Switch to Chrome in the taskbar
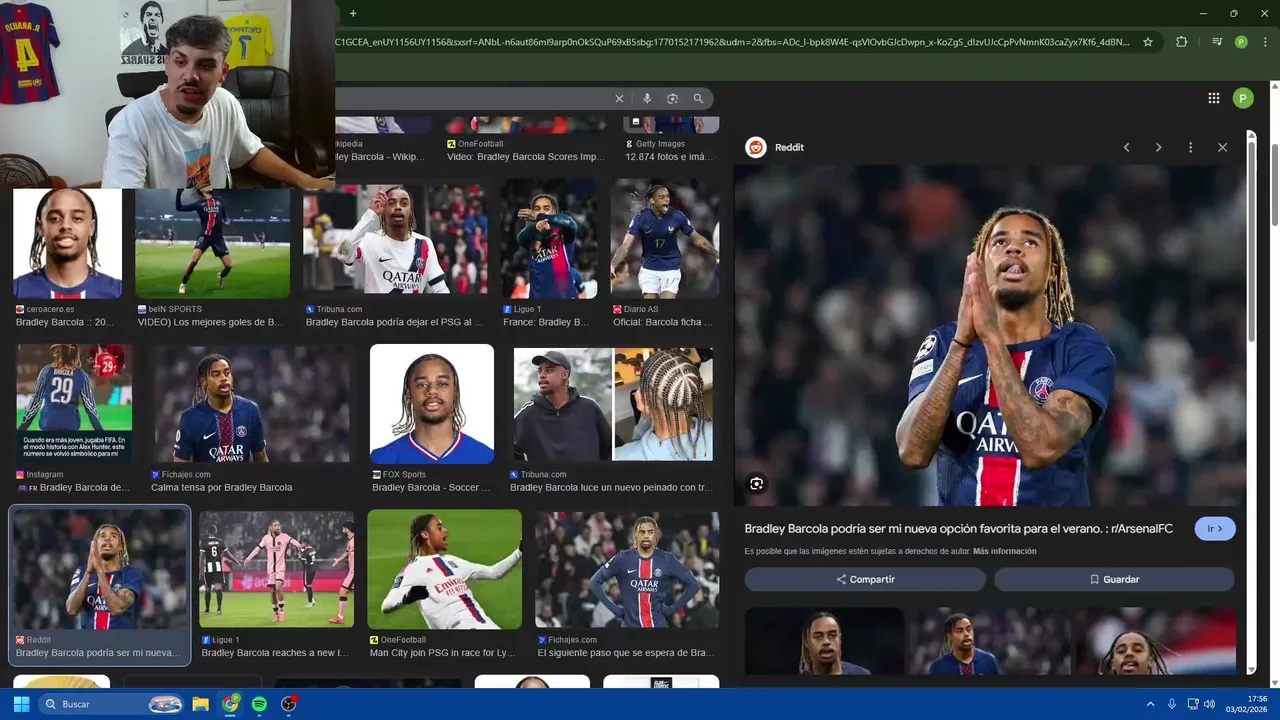This screenshot has width=1280, height=720. tap(230, 704)
